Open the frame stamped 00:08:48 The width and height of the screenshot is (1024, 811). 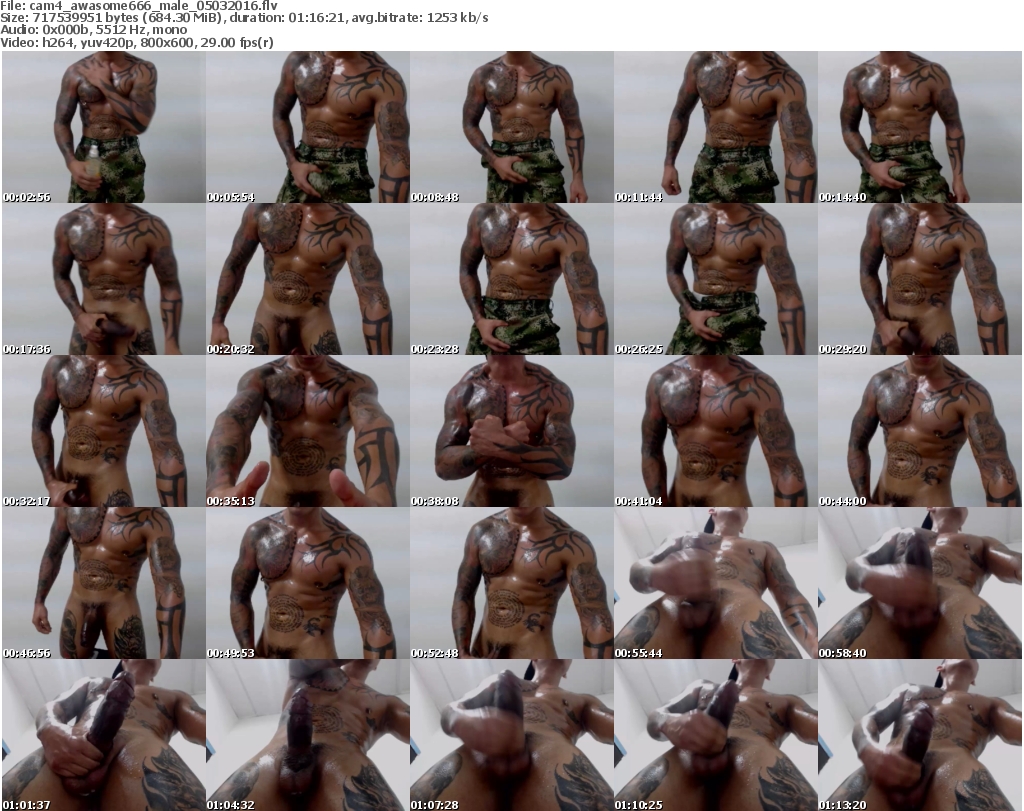511,127
